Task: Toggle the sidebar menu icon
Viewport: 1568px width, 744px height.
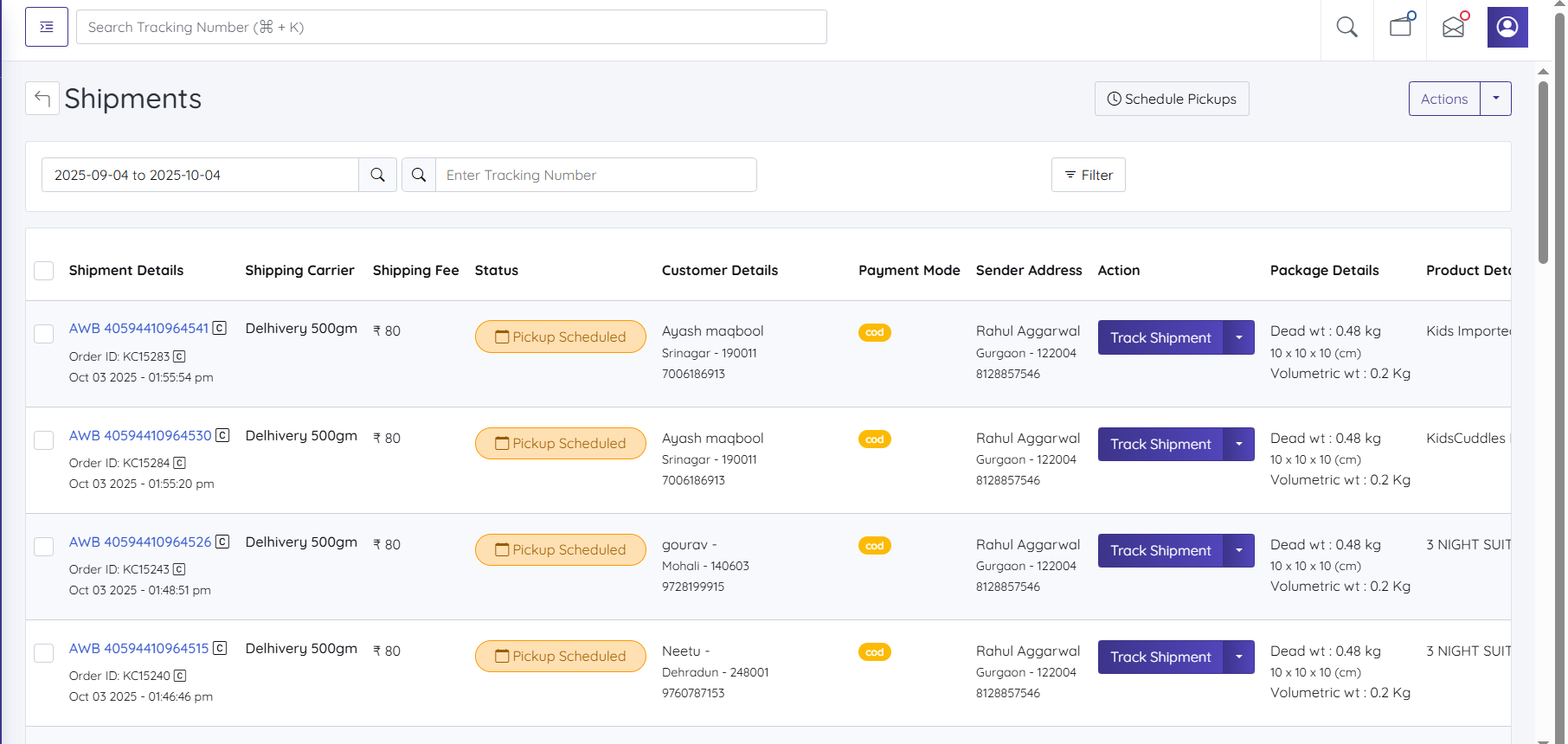Action: pyautogui.click(x=47, y=27)
